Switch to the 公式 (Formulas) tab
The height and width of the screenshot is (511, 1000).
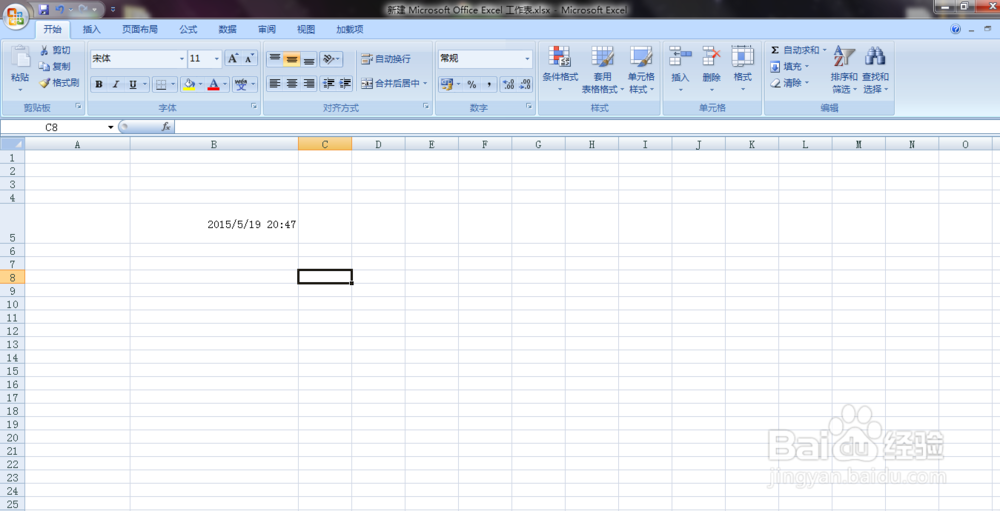tap(188, 29)
